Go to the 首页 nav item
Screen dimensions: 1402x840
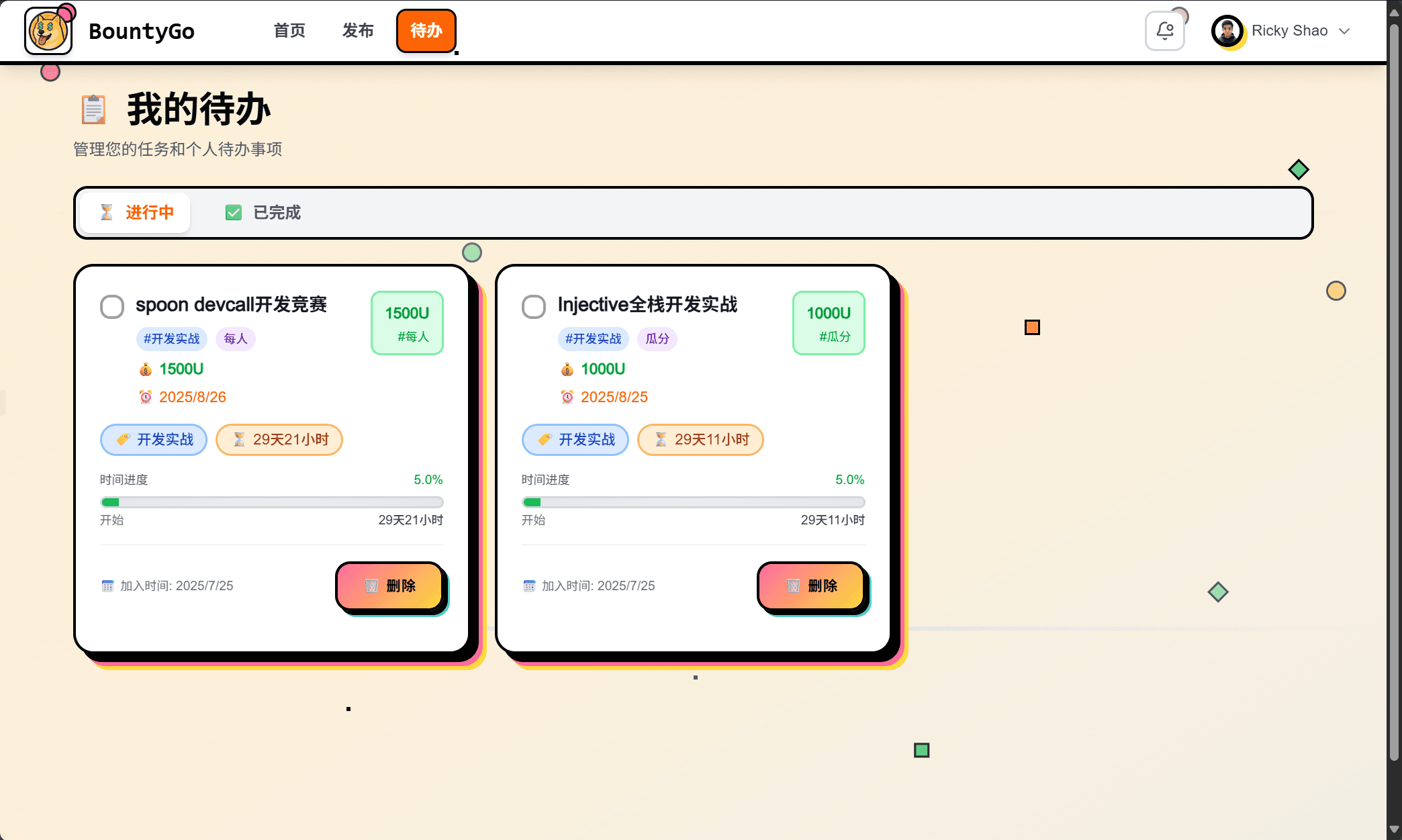tap(289, 31)
